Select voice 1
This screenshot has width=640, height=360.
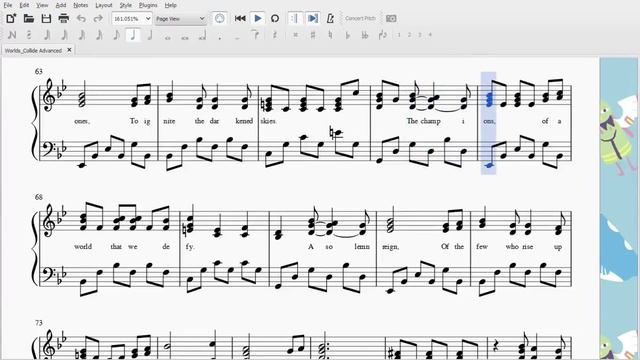pos(399,35)
